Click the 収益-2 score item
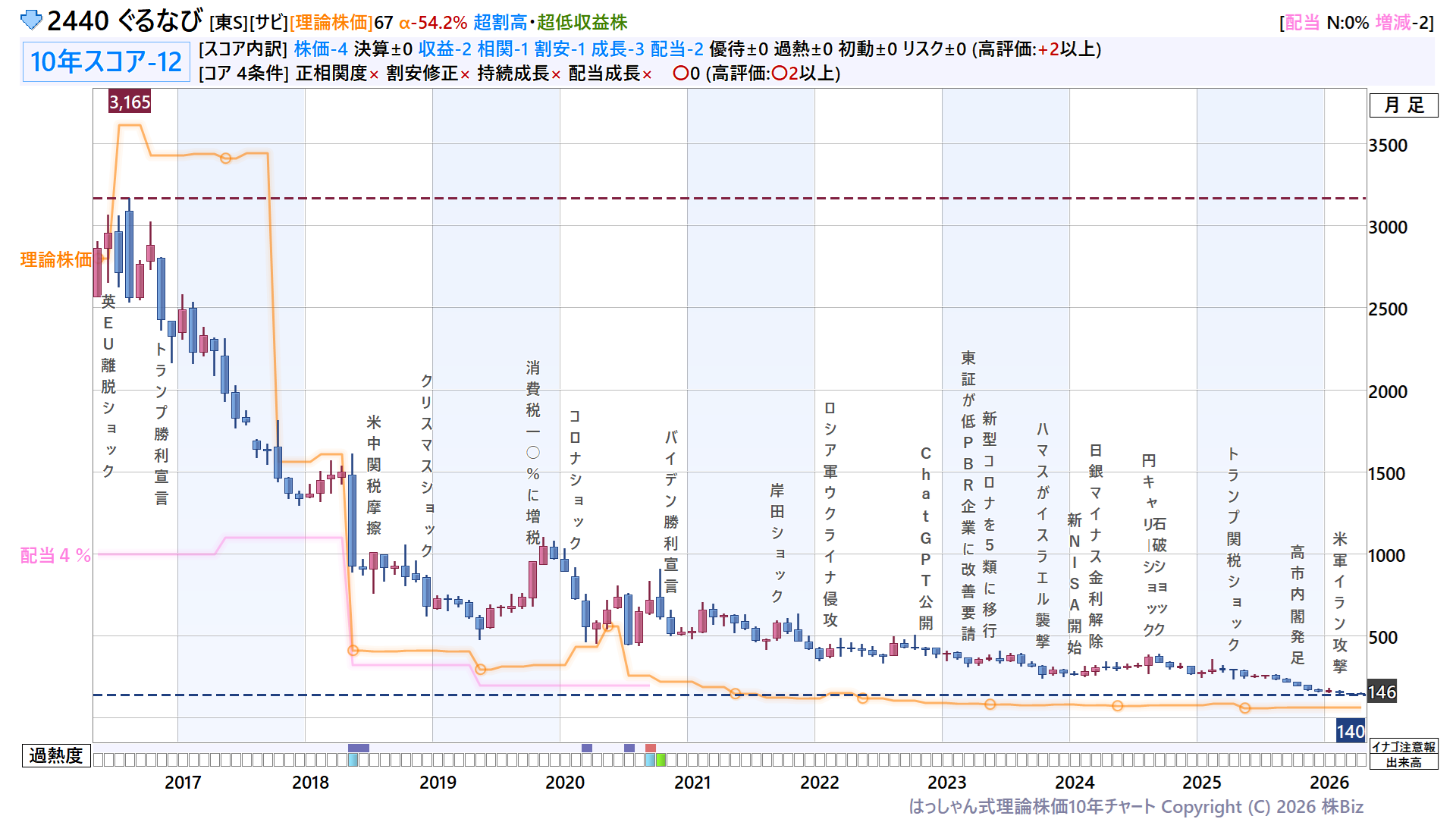1456x819 pixels. coord(445,49)
